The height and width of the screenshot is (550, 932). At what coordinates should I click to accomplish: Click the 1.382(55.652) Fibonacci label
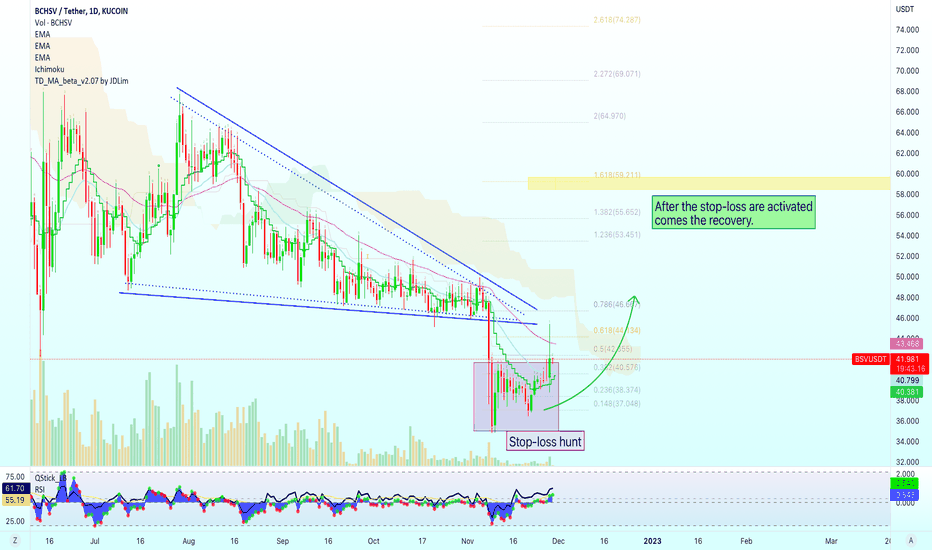click(x=617, y=212)
